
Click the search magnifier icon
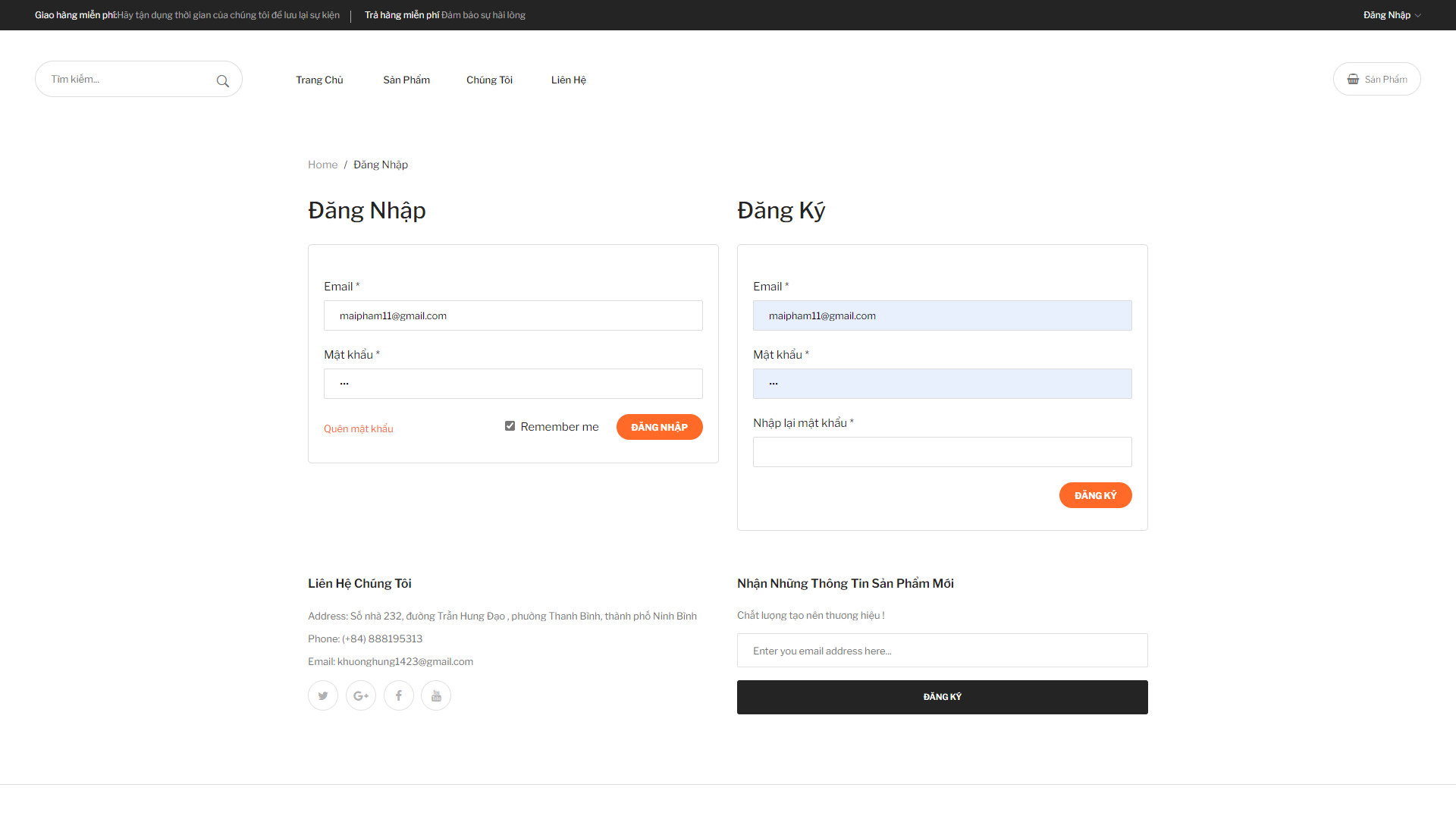coord(222,80)
